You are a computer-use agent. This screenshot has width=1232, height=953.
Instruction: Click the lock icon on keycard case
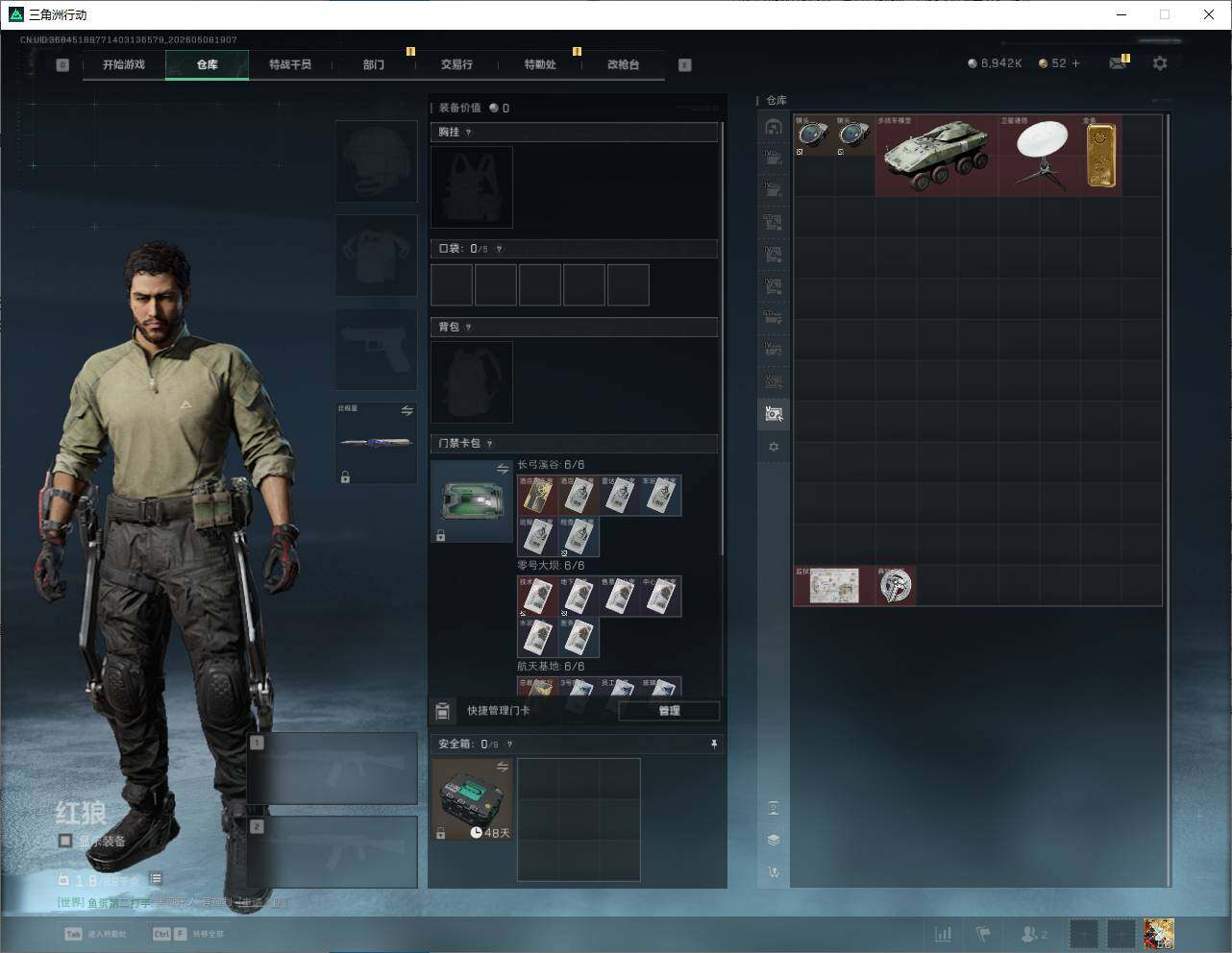point(441,536)
